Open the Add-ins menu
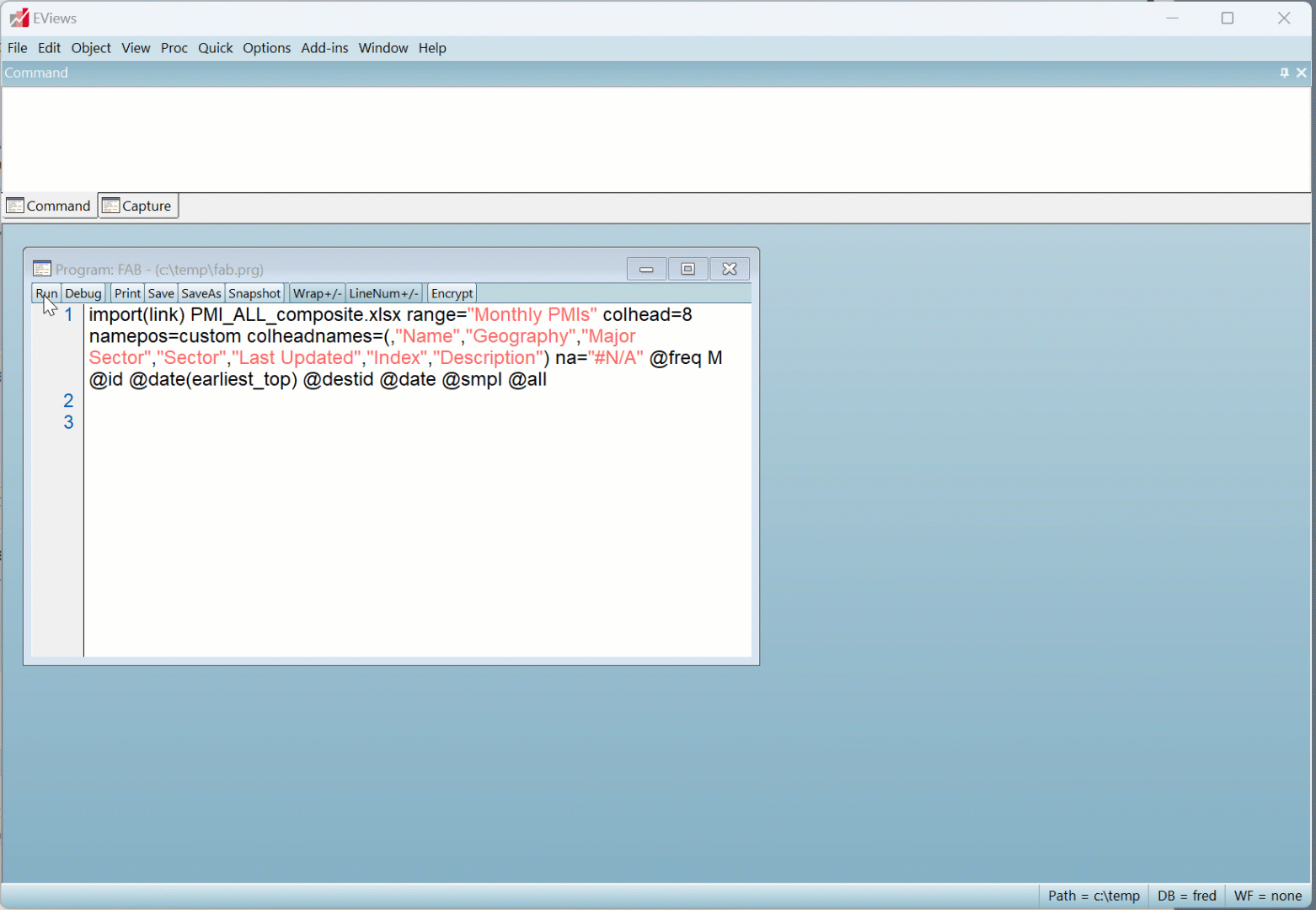 (x=324, y=48)
